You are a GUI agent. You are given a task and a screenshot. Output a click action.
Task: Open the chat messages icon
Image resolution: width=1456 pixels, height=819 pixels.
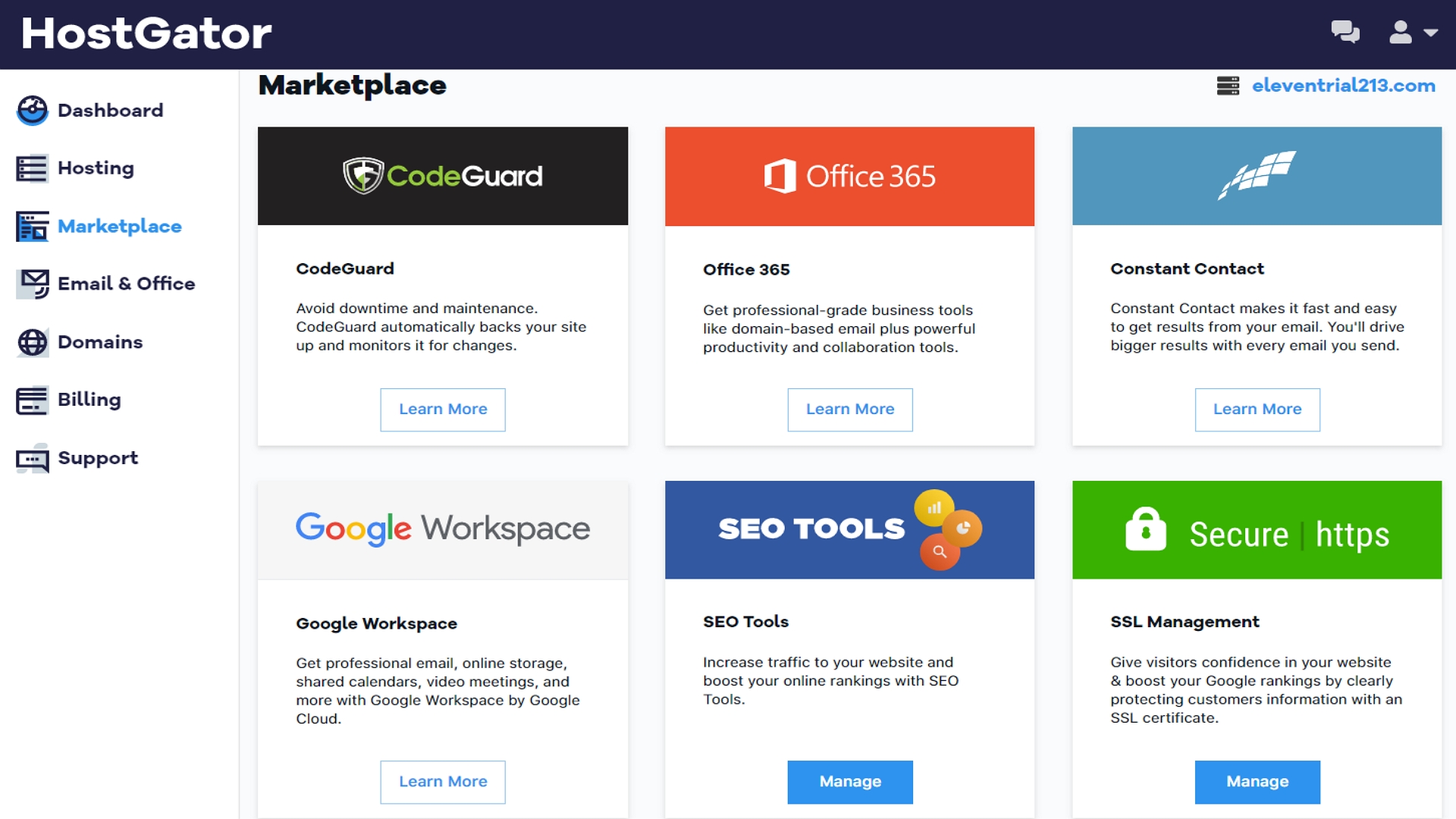(x=1345, y=32)
